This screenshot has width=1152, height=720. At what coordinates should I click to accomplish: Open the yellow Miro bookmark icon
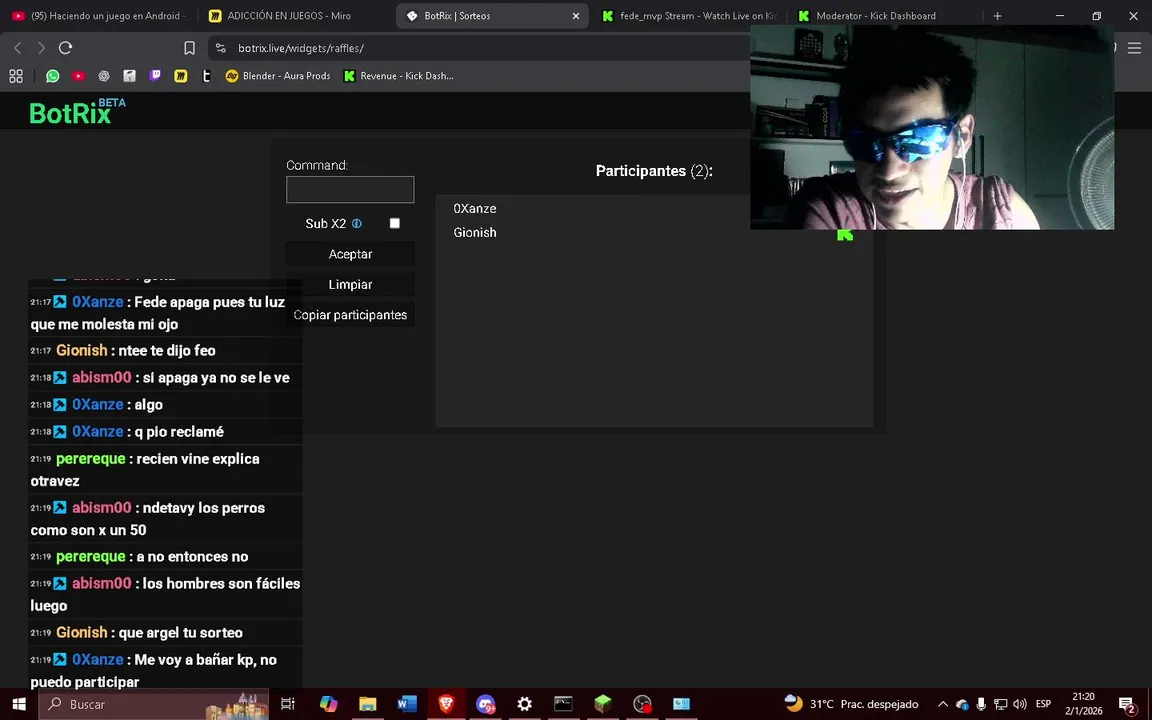pyautogui.click(x=181, y=76)
